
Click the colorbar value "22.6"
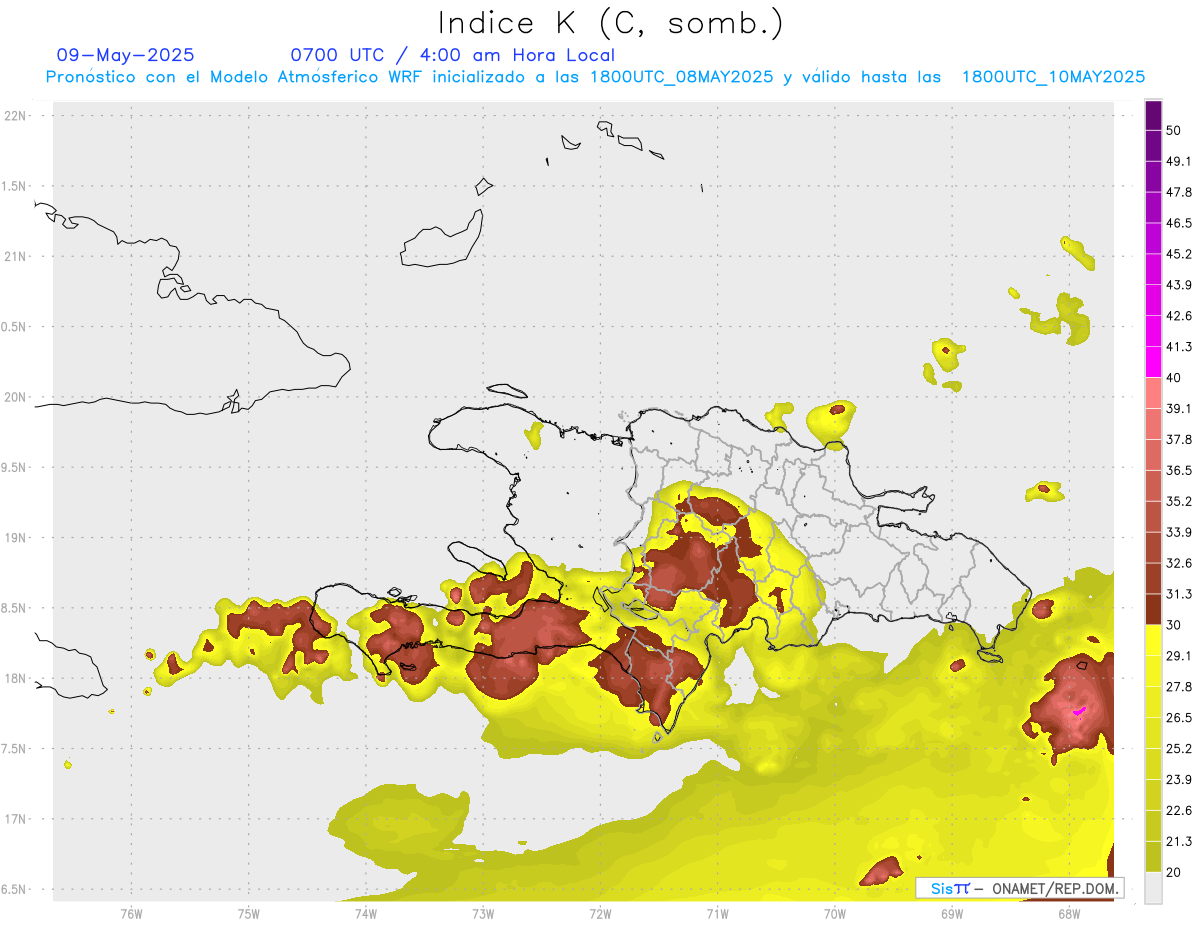[x=1178, y=810]
